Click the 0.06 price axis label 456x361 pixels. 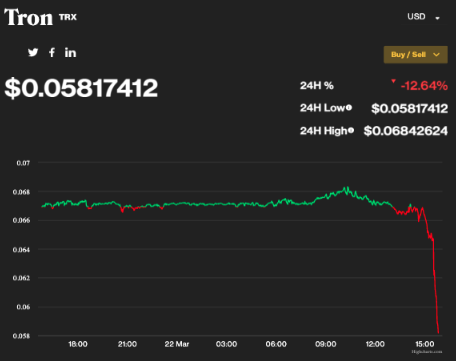(x=23, y=307)
